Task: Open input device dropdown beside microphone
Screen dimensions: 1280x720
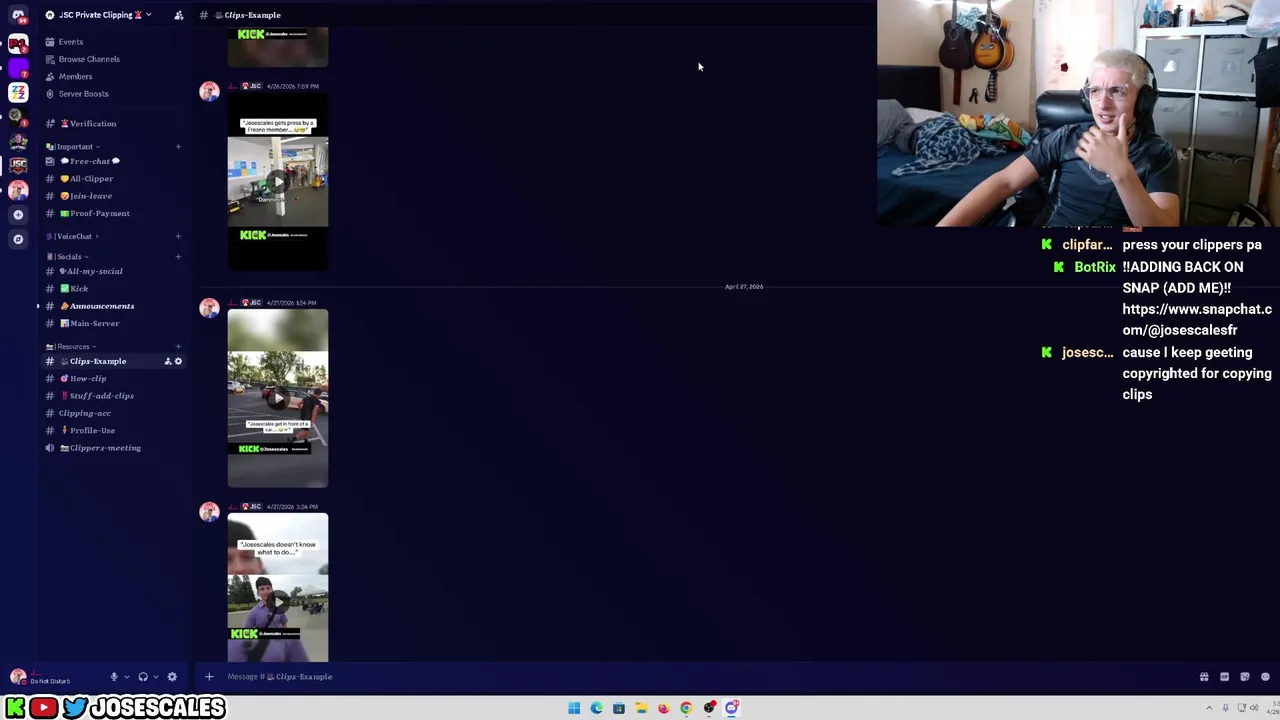Action: point(126,677)
